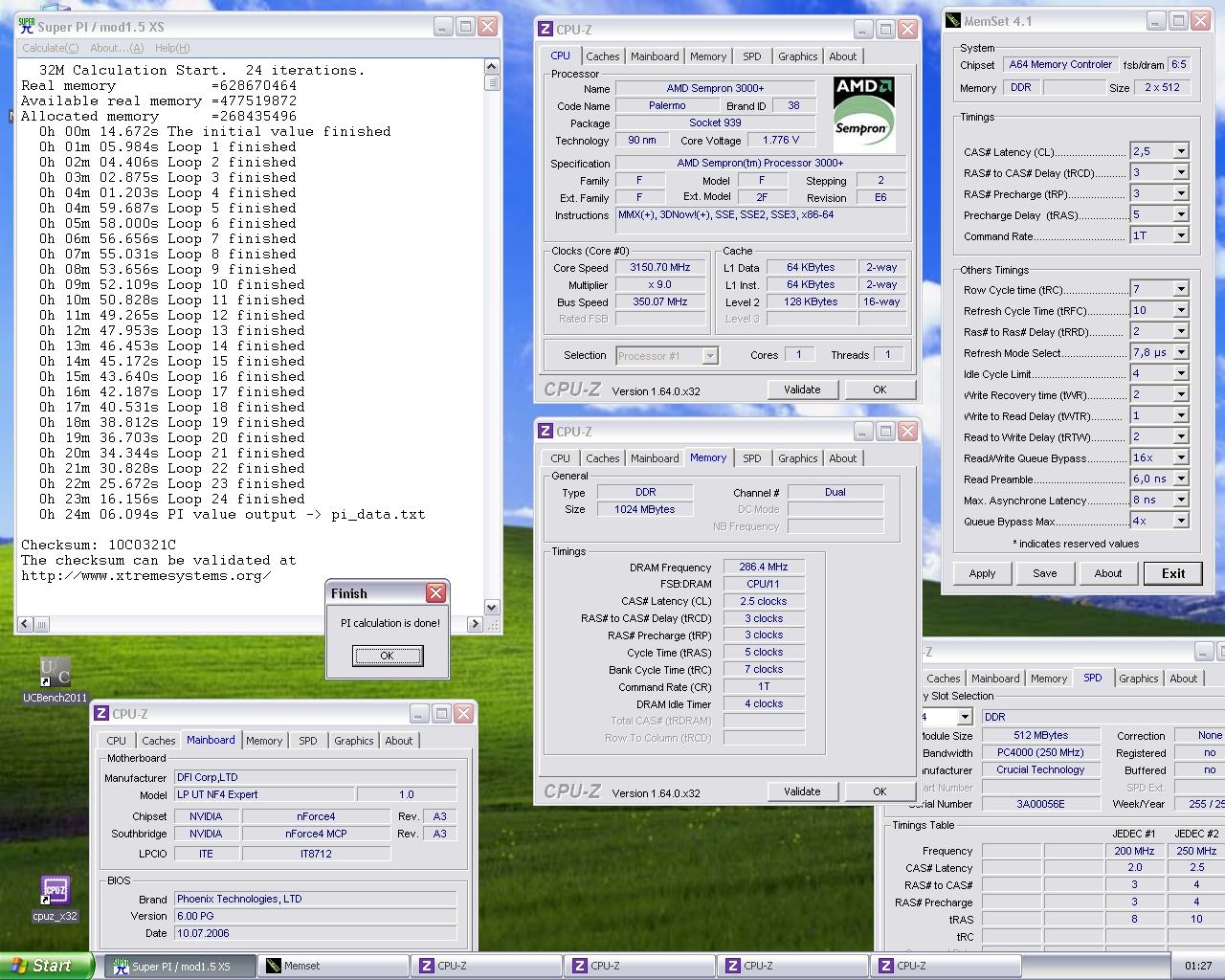The height and width of the screenshot is (980, 1225).
Task: Click the Super PI title bar icon
Action: (x=27, y=26)
